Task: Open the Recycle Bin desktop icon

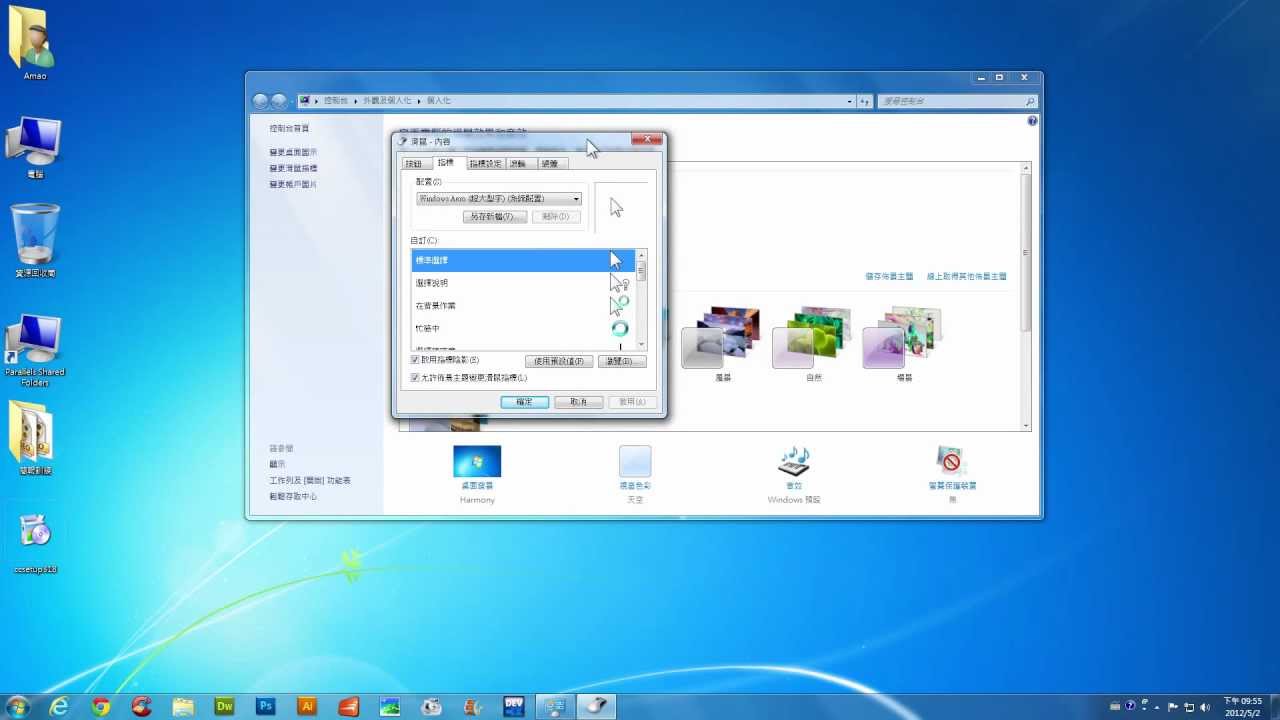Action: (x=35, y=241)
